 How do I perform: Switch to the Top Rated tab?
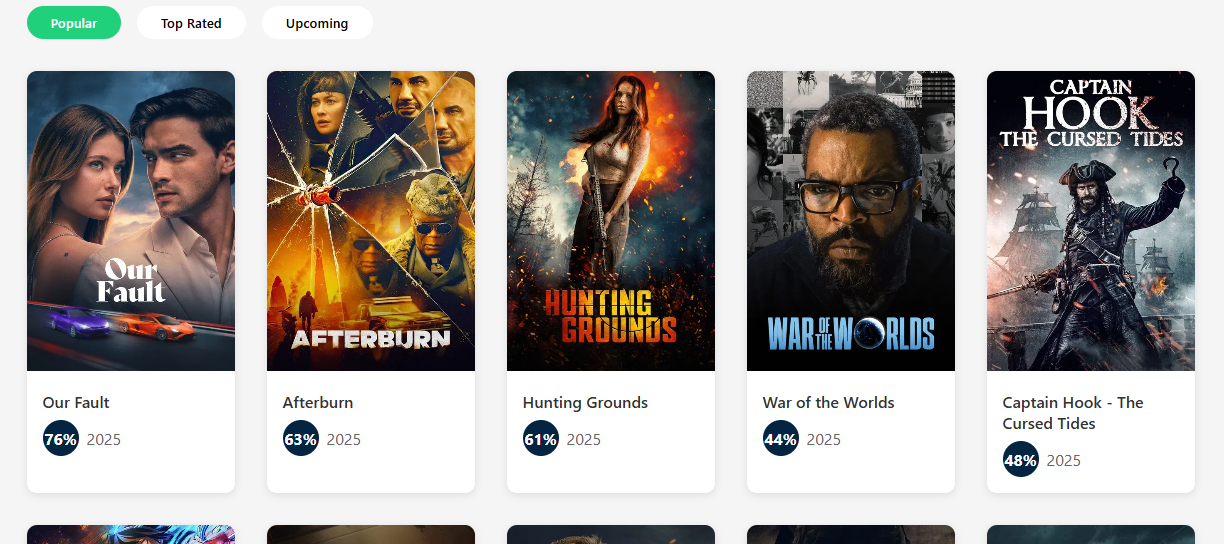(191, 23)
